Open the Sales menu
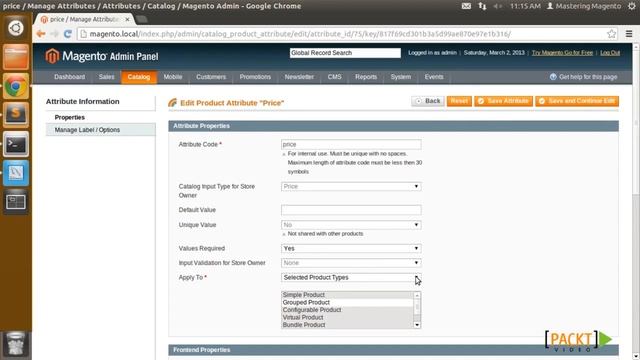640x360 pixels. pos(106,77)
